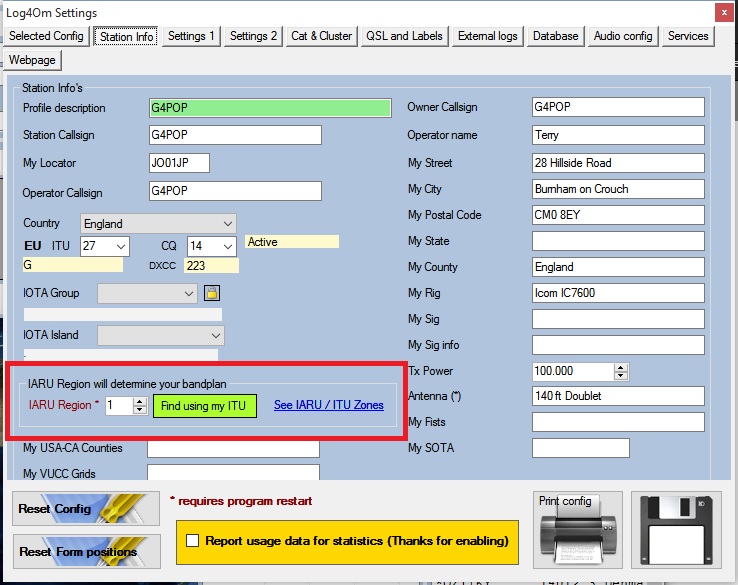Open the Services tab
The width and height of the screenshot is (738, 585).
coord(688,36)
